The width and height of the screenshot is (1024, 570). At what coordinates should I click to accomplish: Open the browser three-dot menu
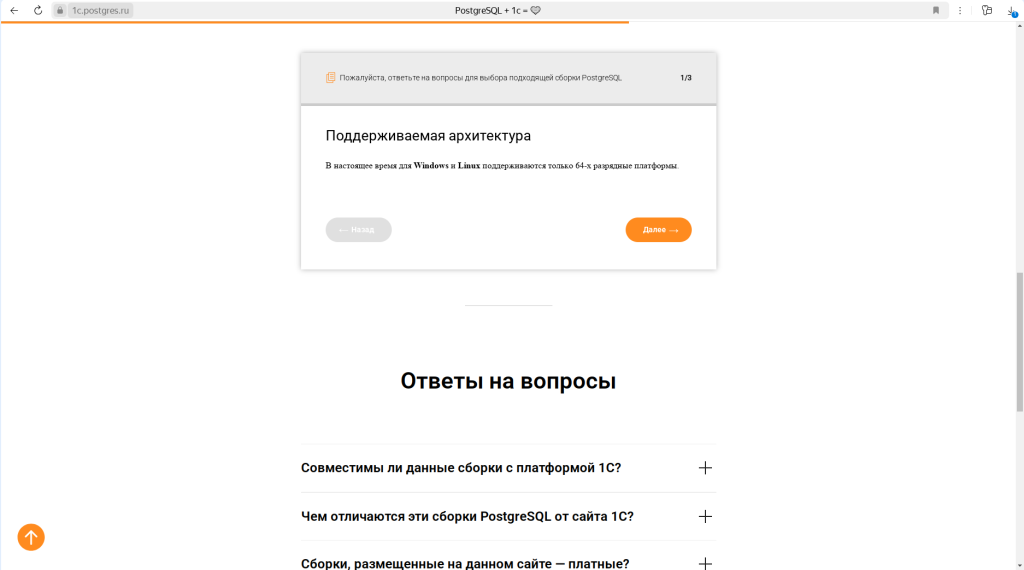tap(960, 10)
